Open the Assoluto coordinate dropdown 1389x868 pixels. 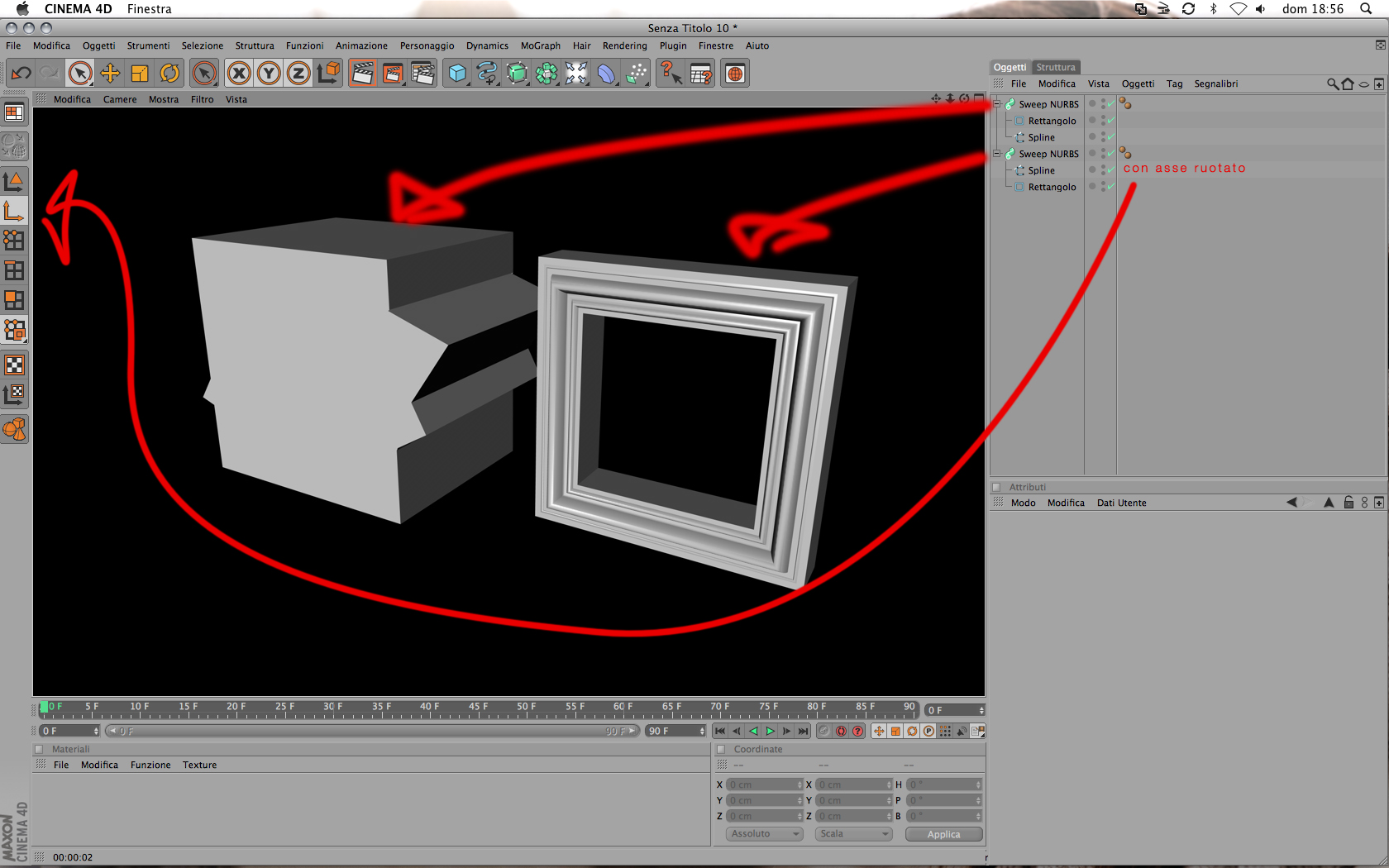(x=765, y=834)
